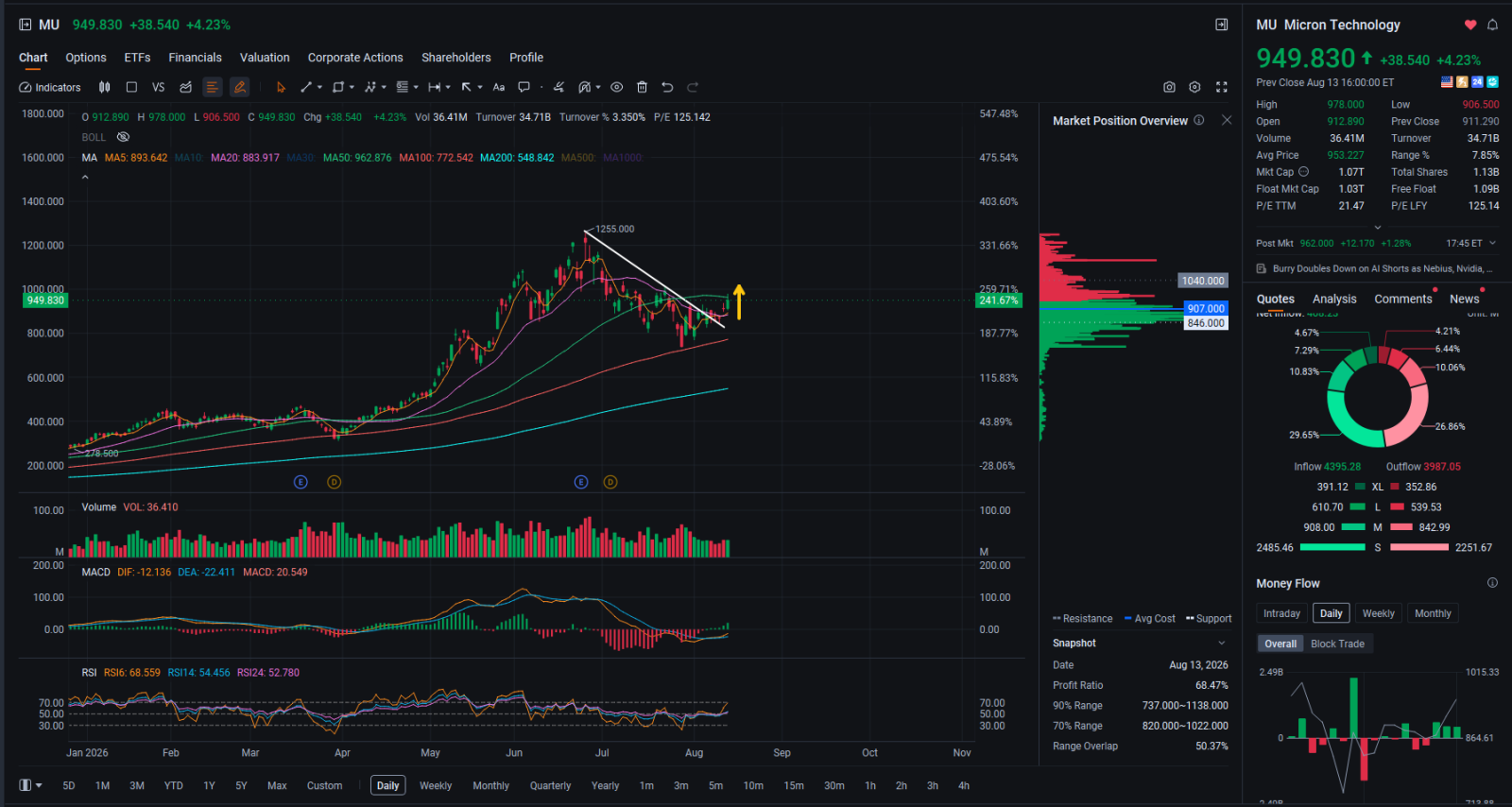Select the Weekly money flow button
Image resolution: width=1512 pixels, height=807 pixels.
pyautogui.click(x=1378, y=613)
